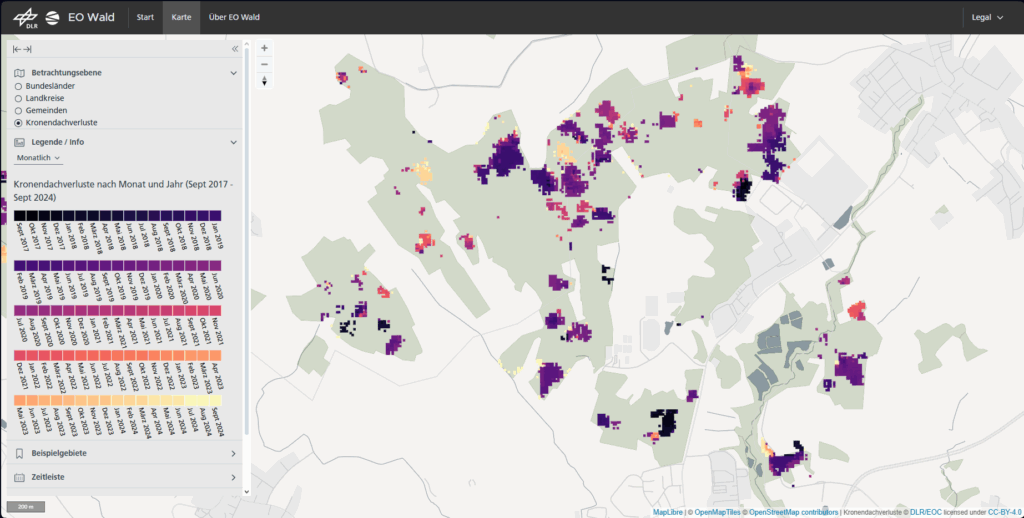Toggle sidebar width with the arrows icon

[x=22, y=49]
